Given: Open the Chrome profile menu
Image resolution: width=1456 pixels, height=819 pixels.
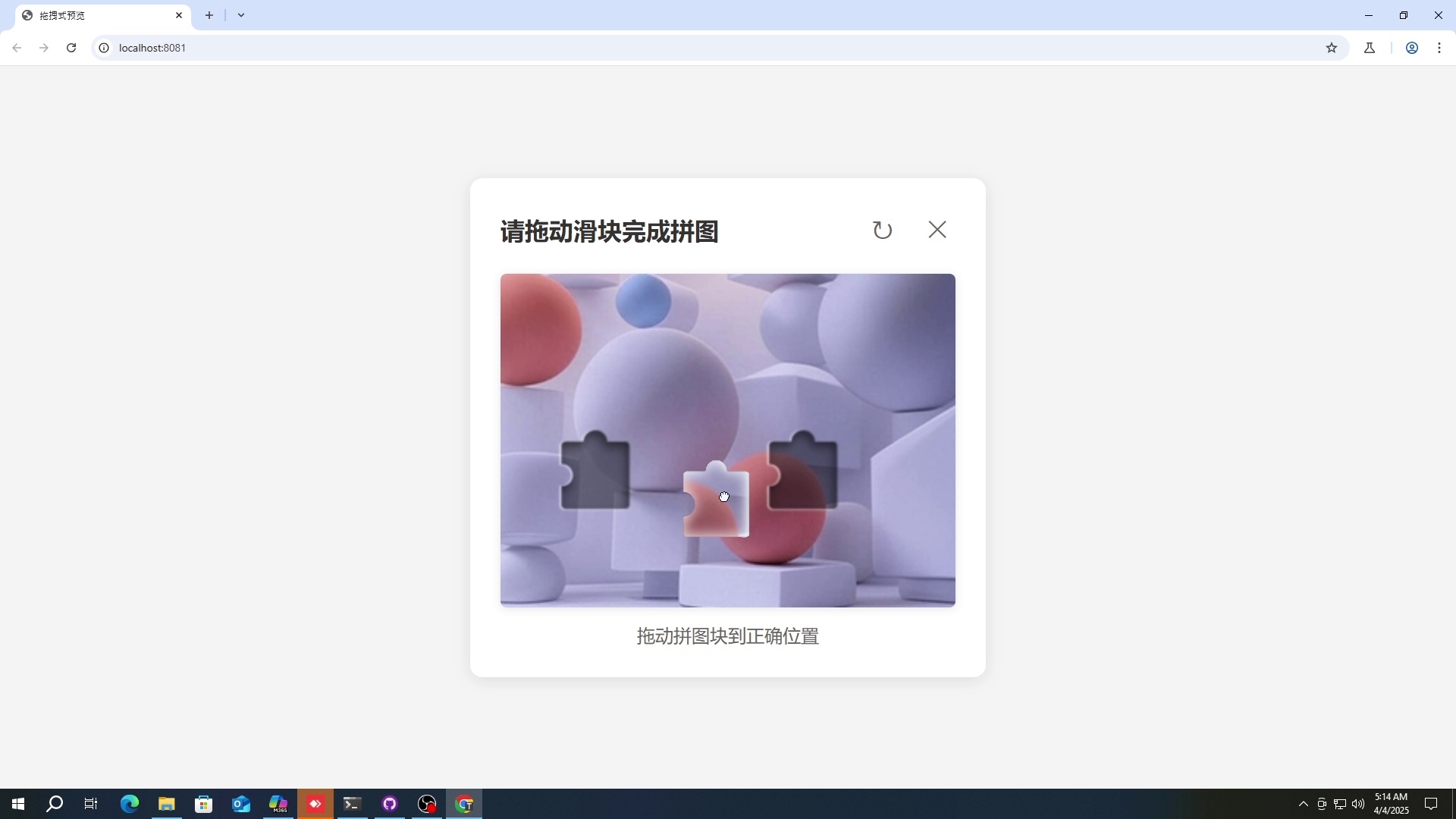Looking at the screenshot, I should [x=1411, y=48].
